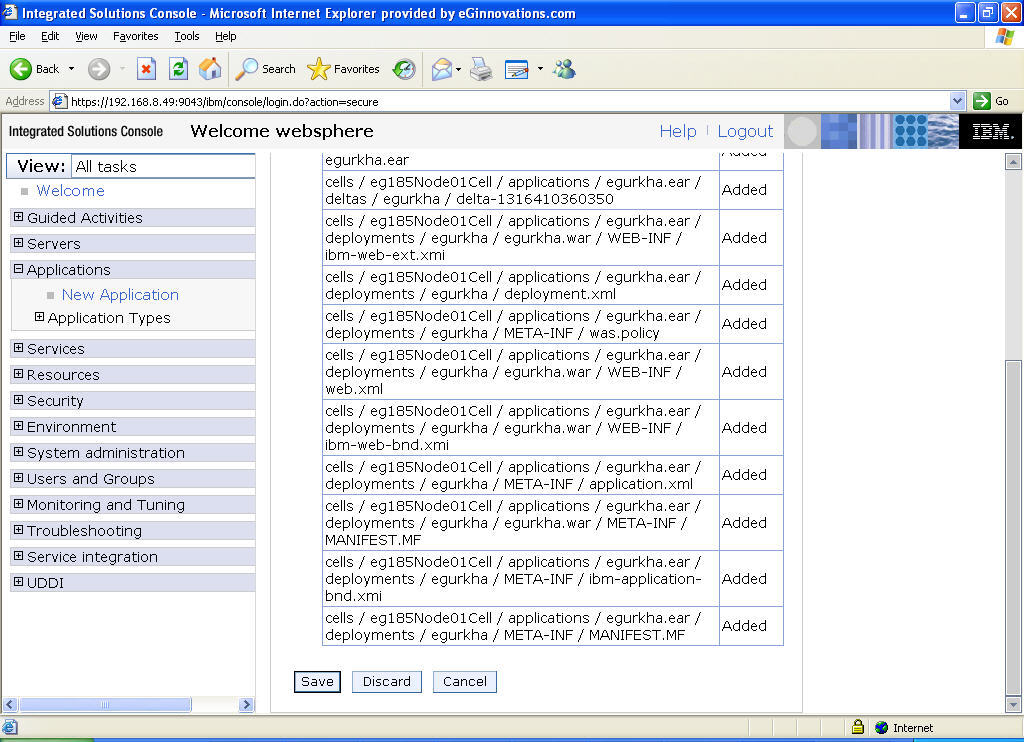Click the Internet Explorer icon in title bar
This screenshot has width=1024, height=742.
point(10,12)
